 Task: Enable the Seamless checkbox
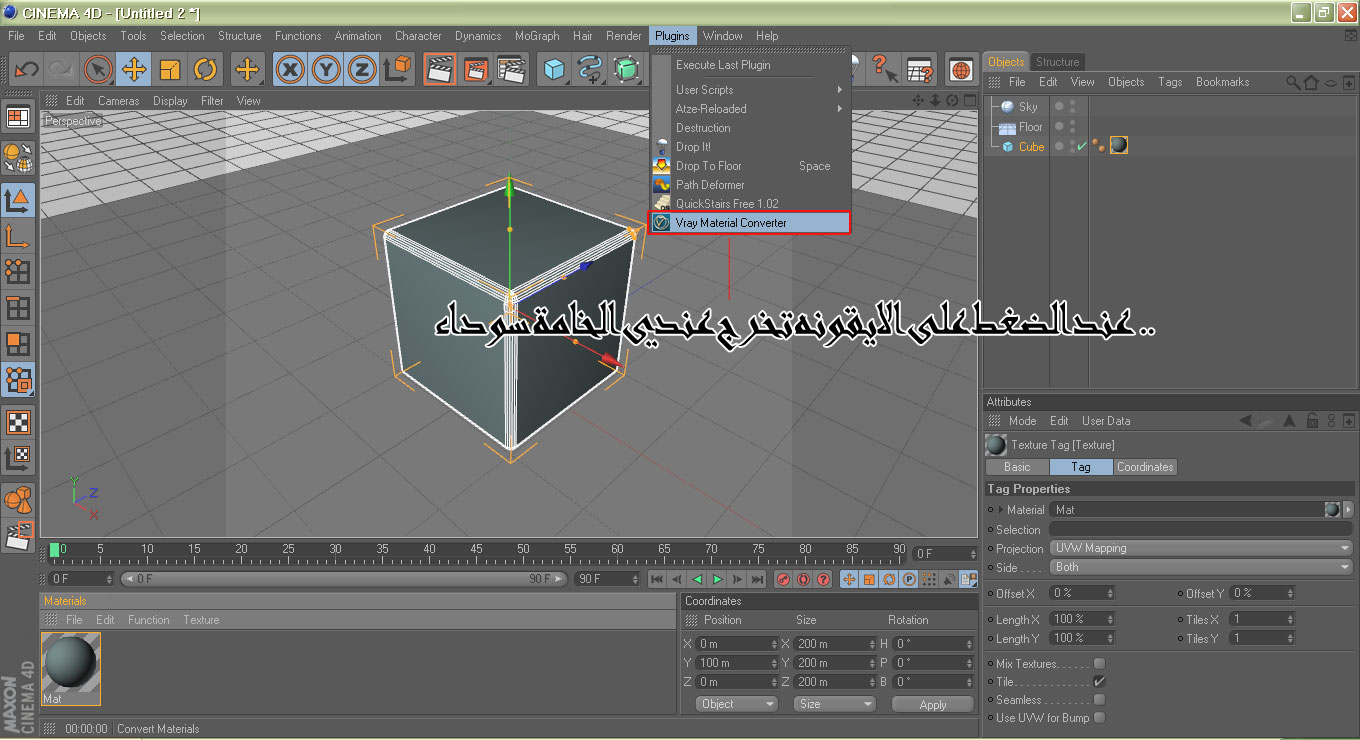[x=1100, y=700]
